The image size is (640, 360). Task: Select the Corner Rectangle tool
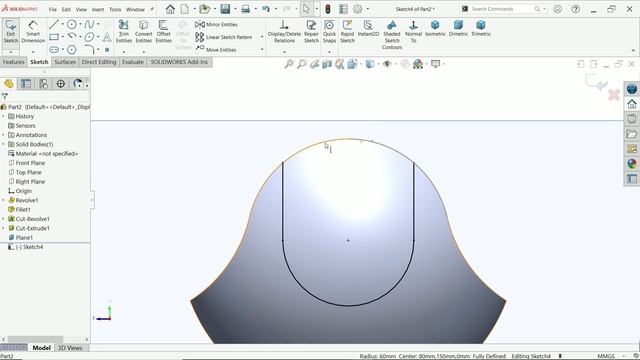click(x=54, y=37)
